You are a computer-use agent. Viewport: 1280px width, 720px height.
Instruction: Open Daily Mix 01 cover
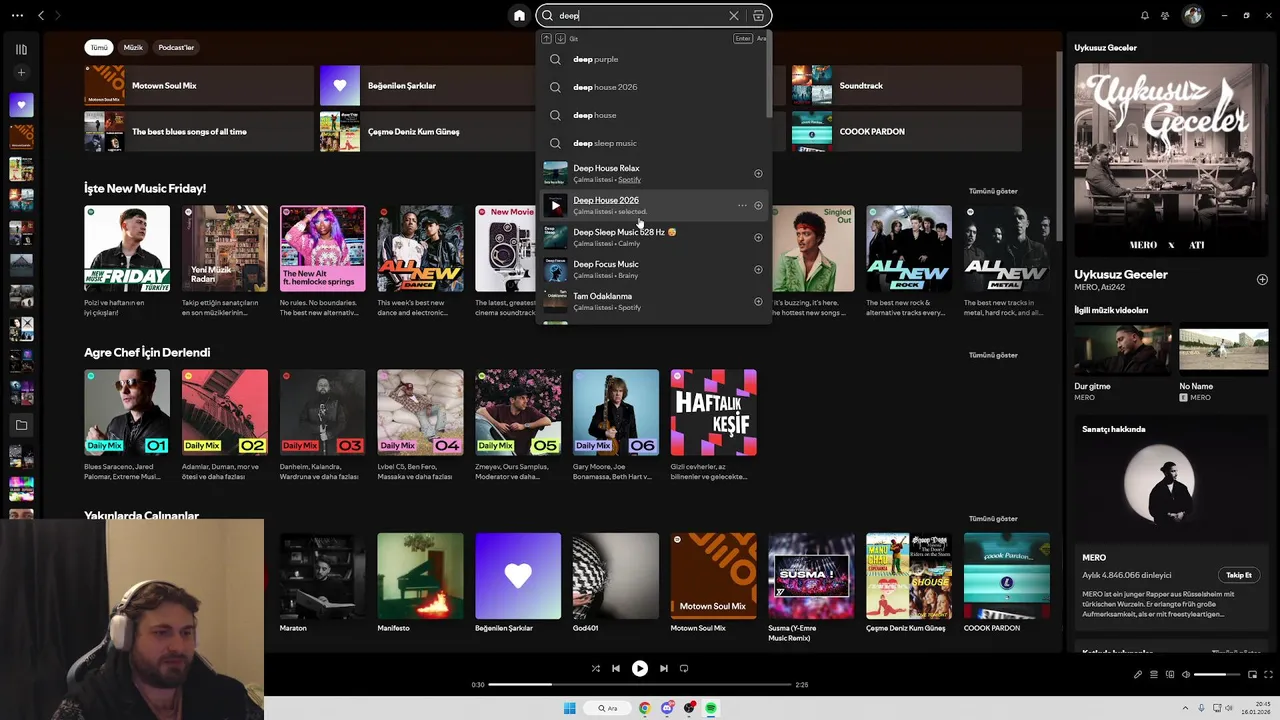click(127, 413)
